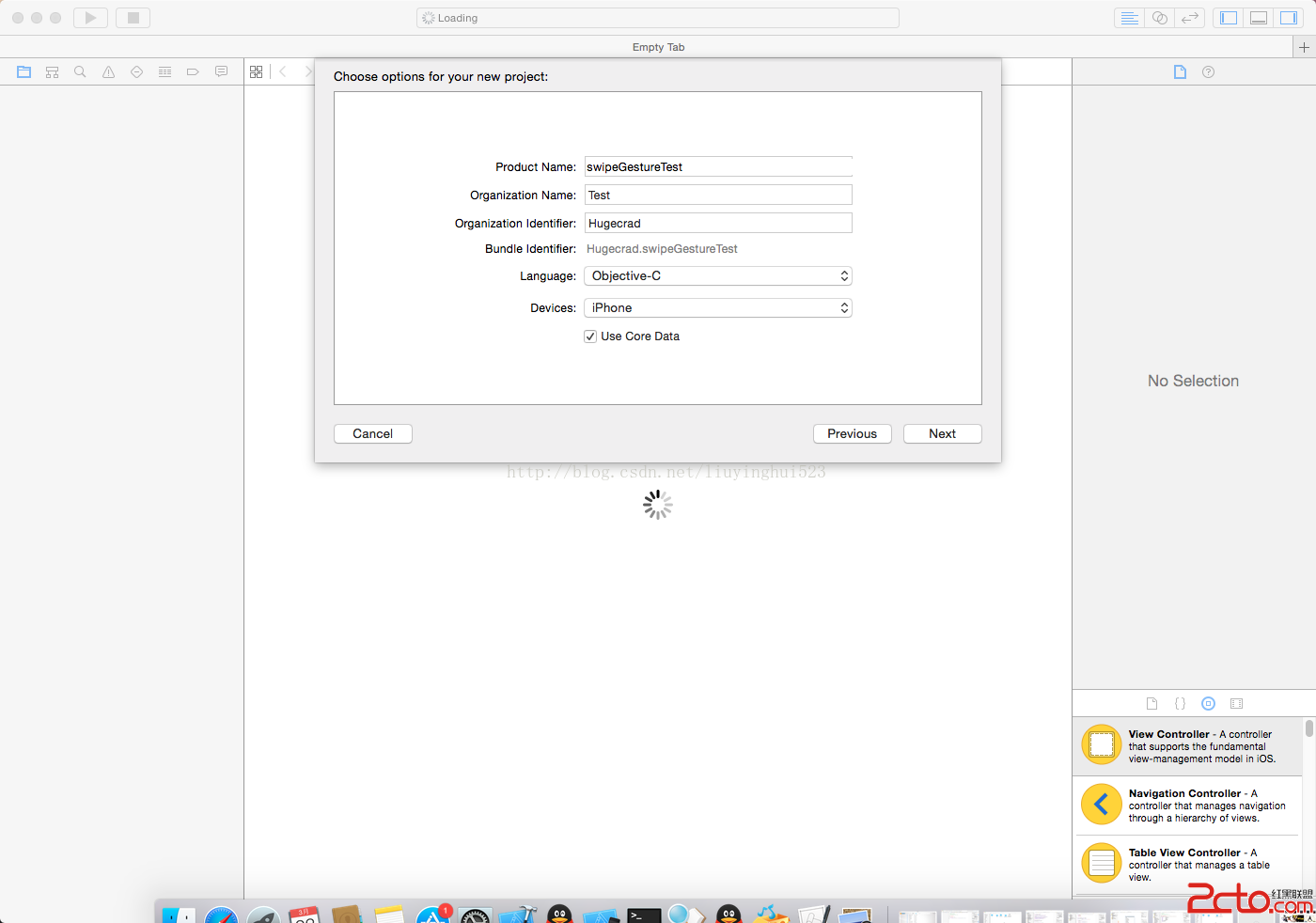Open Safari from the Dock
Viewport: 1316px width, 923px height.
pos(222,915)
